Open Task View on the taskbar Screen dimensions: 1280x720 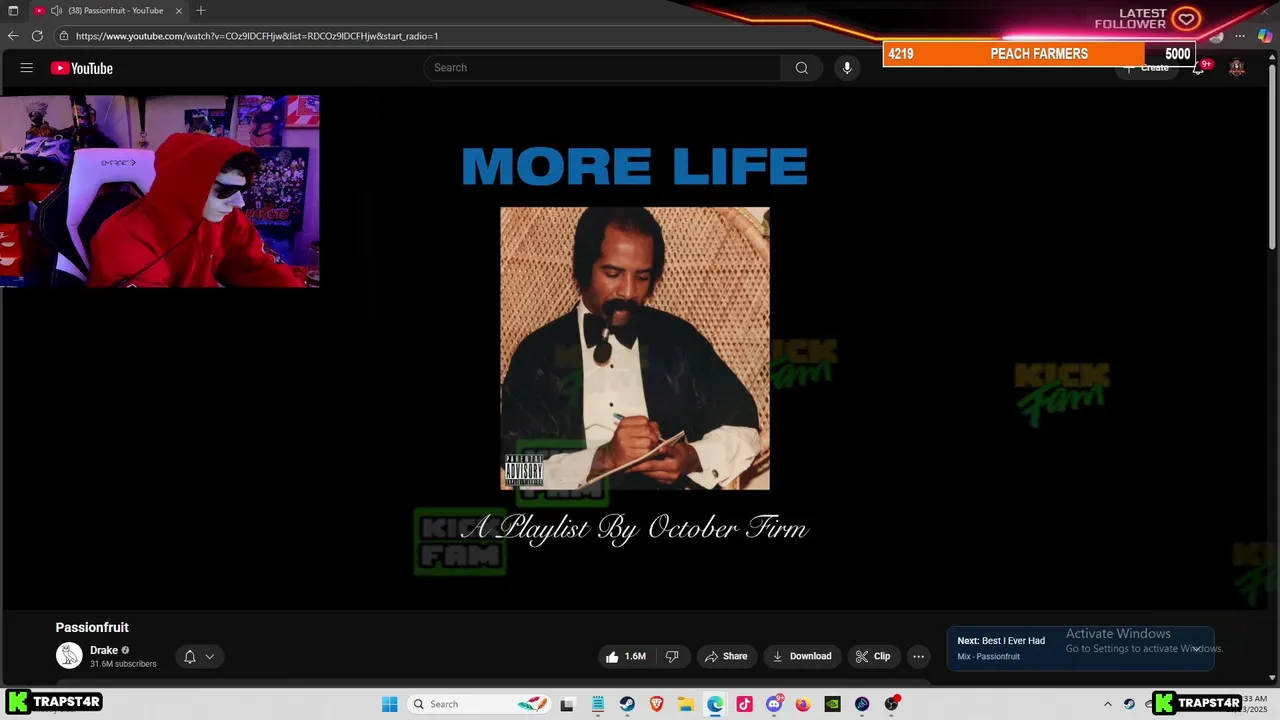567,704
